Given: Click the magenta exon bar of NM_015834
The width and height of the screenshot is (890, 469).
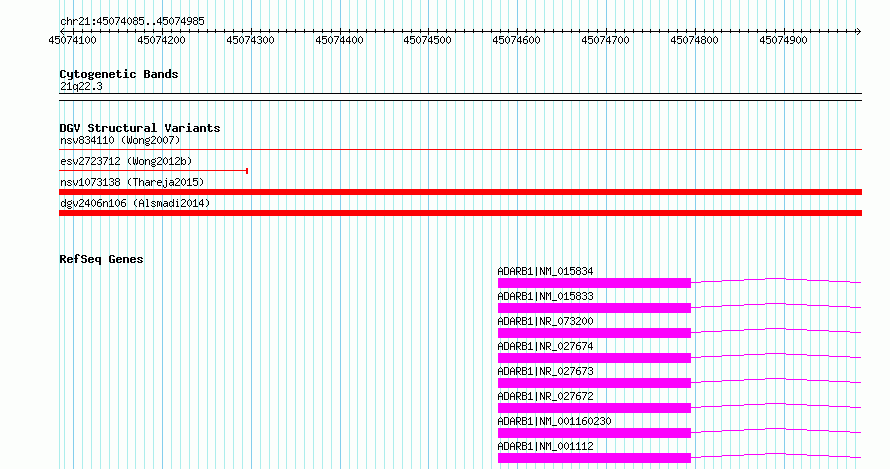Looking at the screenshot, I should click(594, 283).
